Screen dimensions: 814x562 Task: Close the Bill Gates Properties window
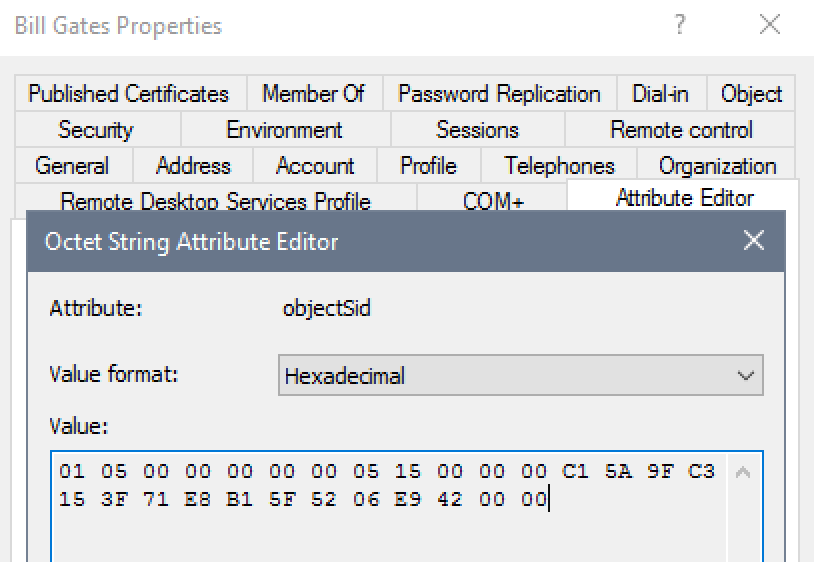point(769,24)
